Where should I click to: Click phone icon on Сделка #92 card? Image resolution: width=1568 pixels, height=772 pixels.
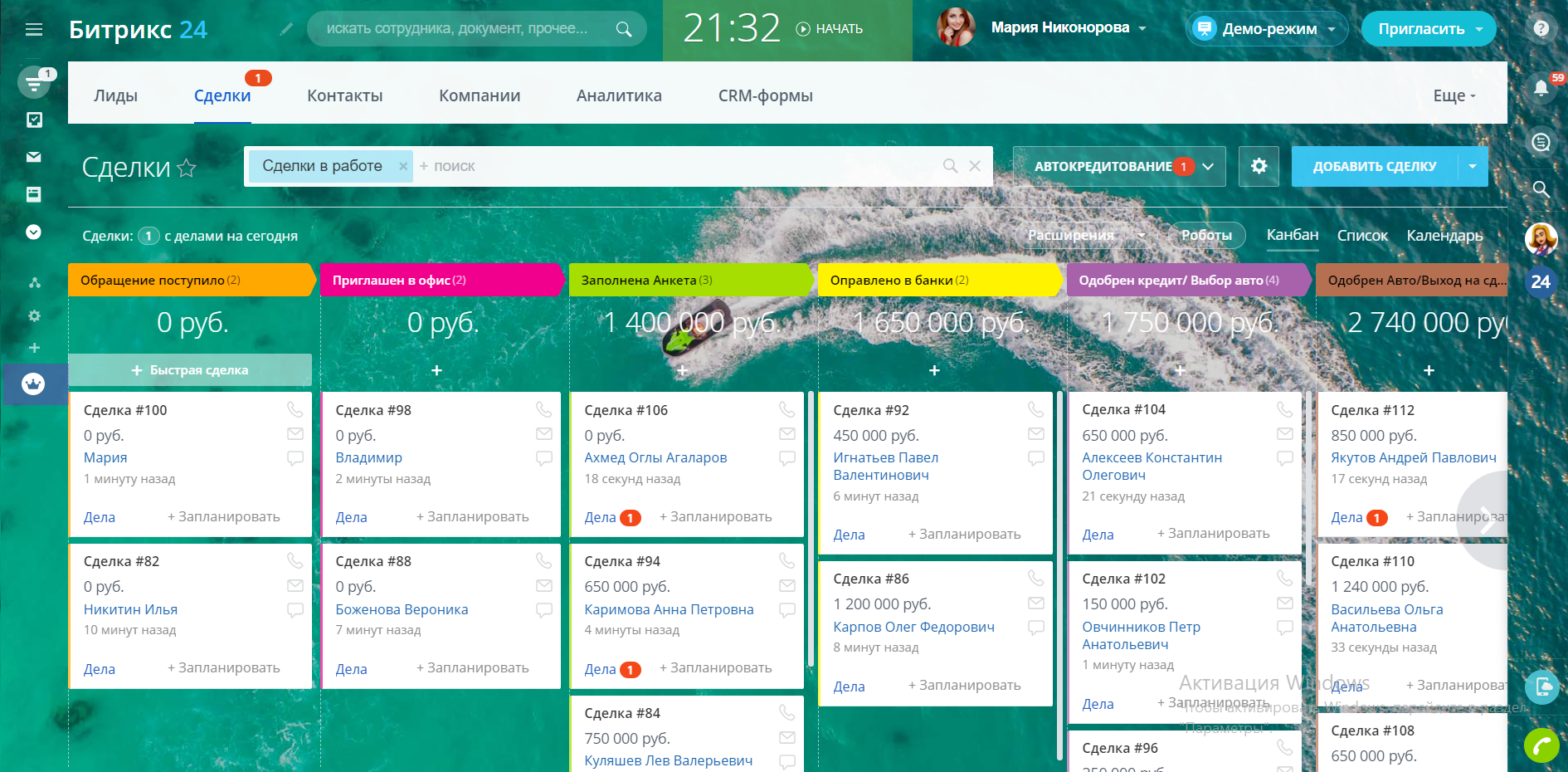click(1035, 409)
